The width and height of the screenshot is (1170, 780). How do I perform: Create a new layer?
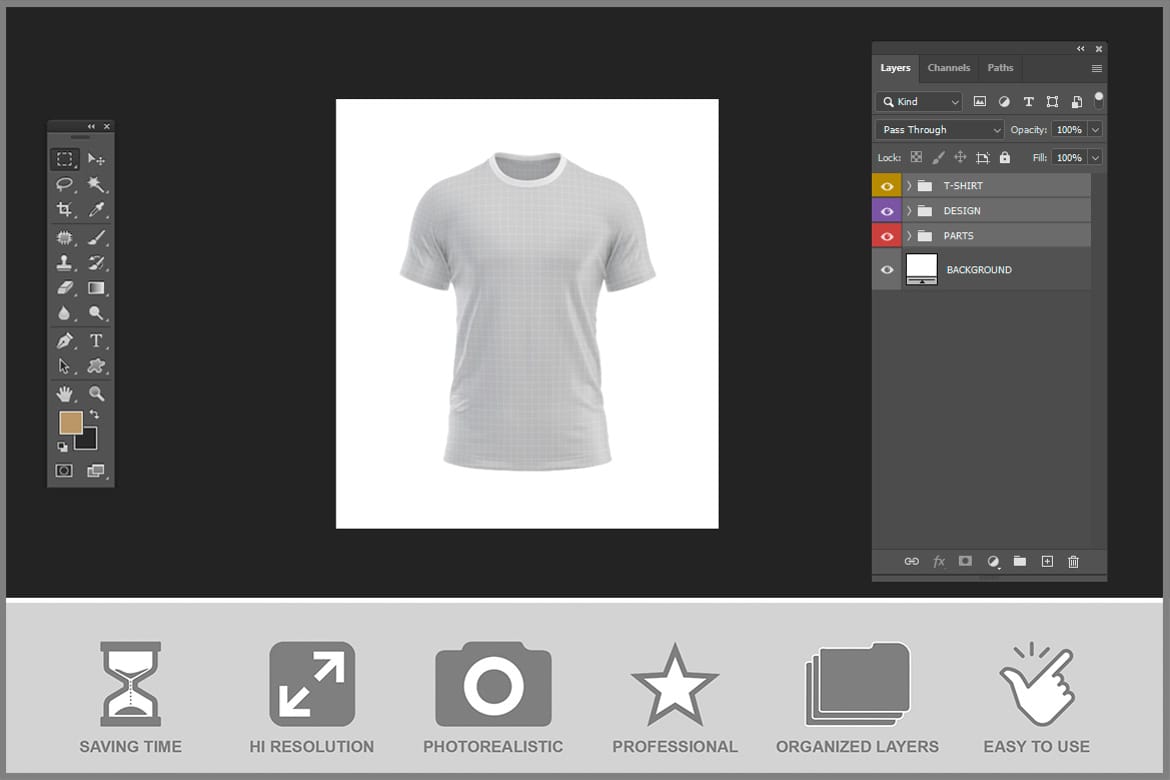(1047, 561)
